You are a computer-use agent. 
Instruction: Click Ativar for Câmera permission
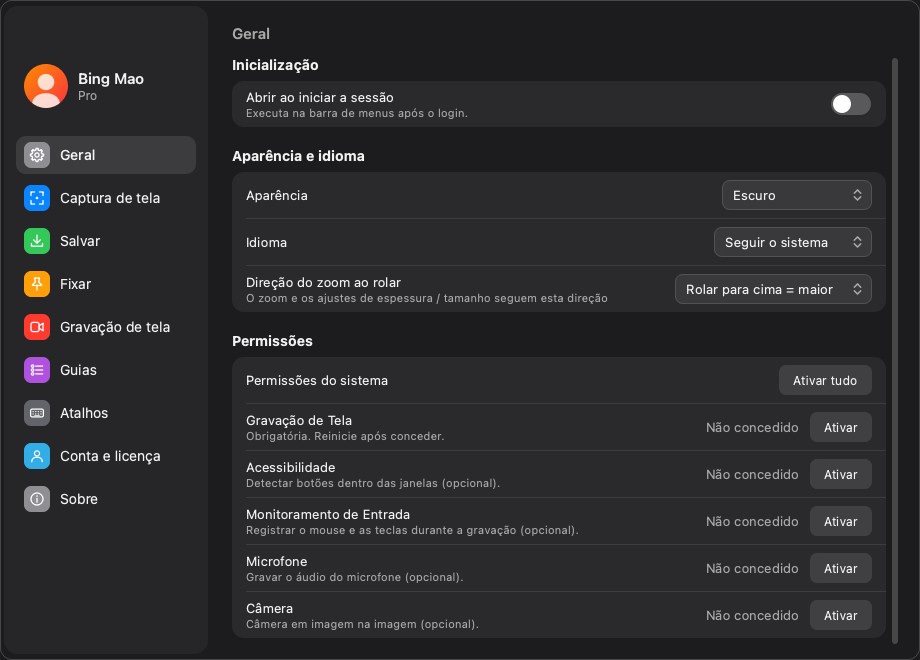[x=840, y=615]
